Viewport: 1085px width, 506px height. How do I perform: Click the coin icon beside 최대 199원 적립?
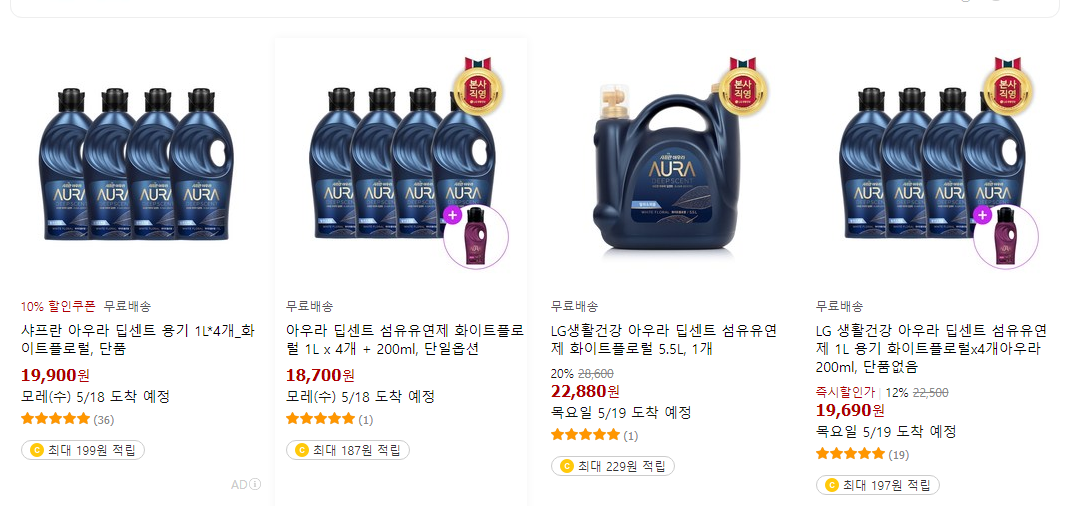(36, 450)
